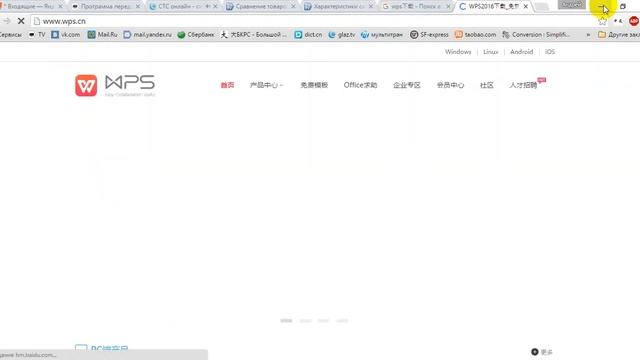The height and width of the screenshot is (360, 640).
Task: Open the 免费模板 menu item
Action: click(x=314, y=85)
